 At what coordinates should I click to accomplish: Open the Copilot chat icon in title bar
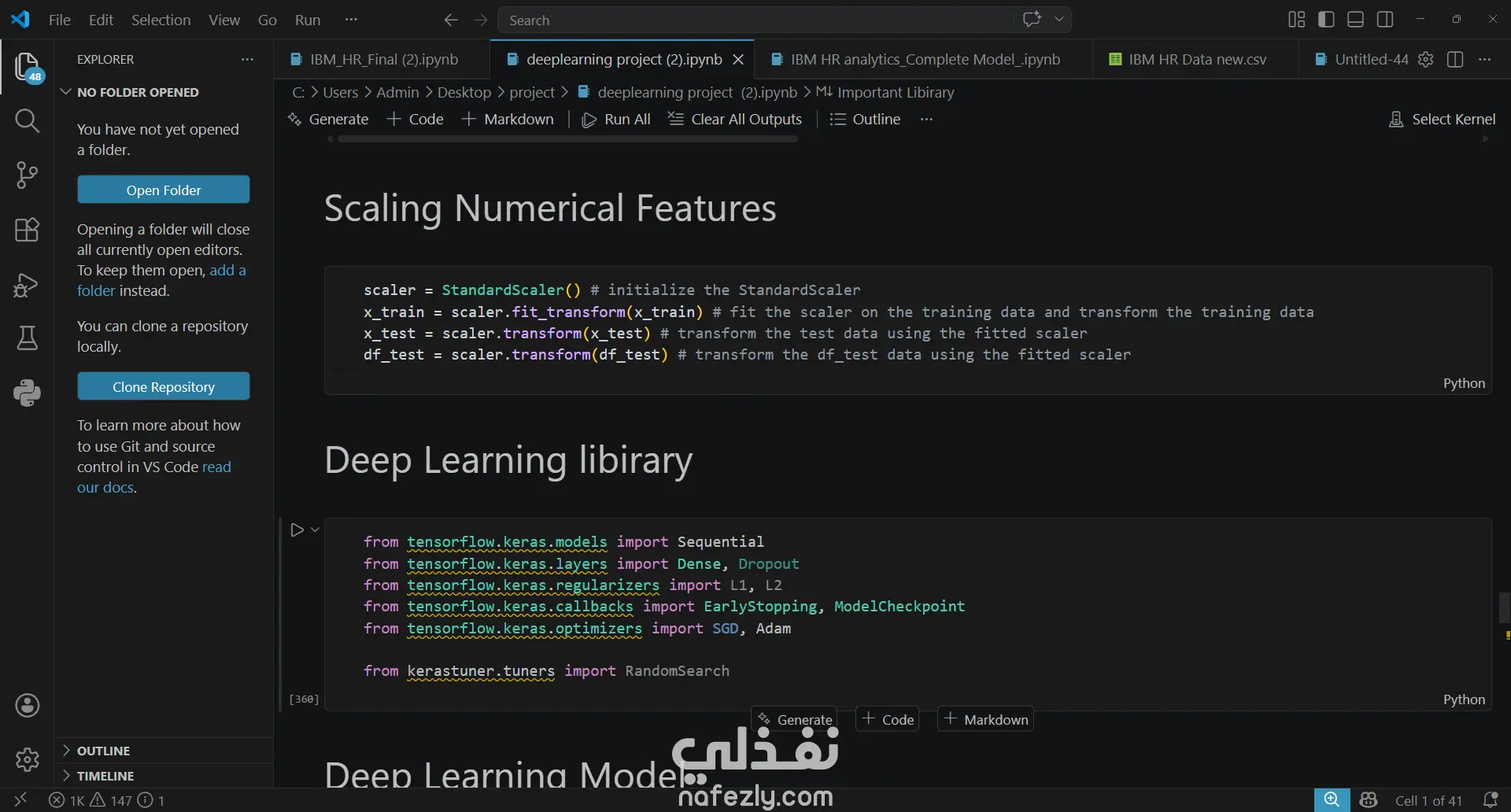pyautogui.click(x=1032, y=20)
